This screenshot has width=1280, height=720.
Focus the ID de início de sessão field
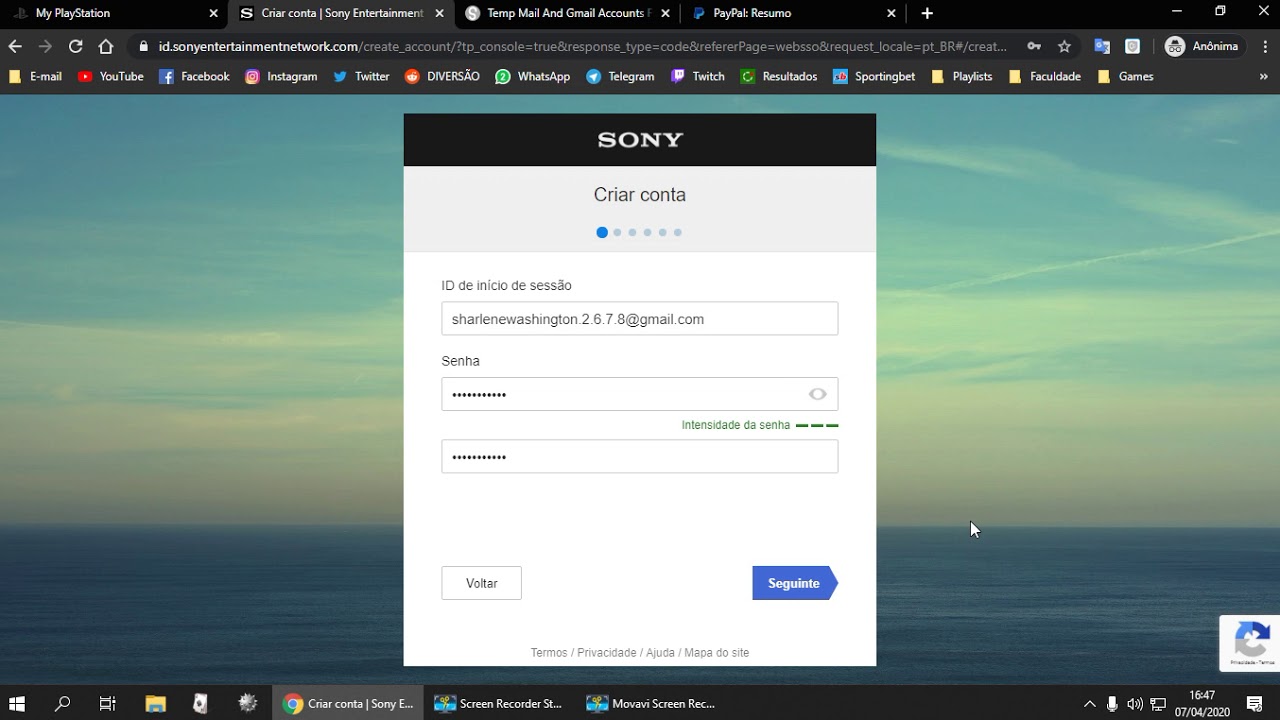click(640, 319)
